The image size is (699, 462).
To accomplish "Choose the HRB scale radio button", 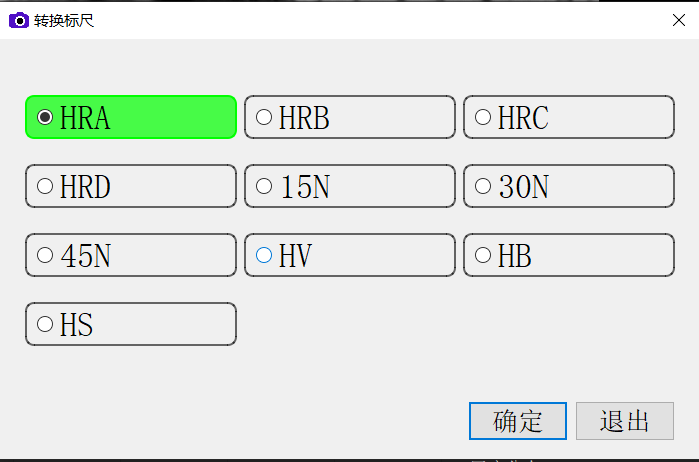I will click(x=349, y=117).
